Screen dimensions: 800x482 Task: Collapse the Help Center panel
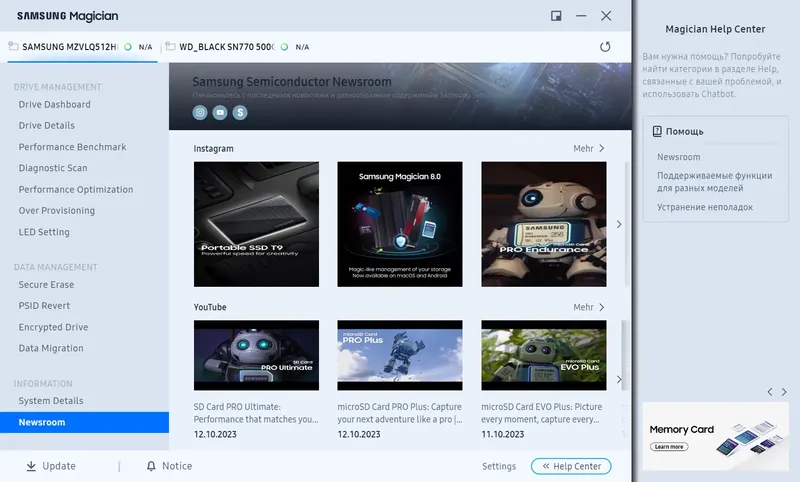(x=571, y=466)
